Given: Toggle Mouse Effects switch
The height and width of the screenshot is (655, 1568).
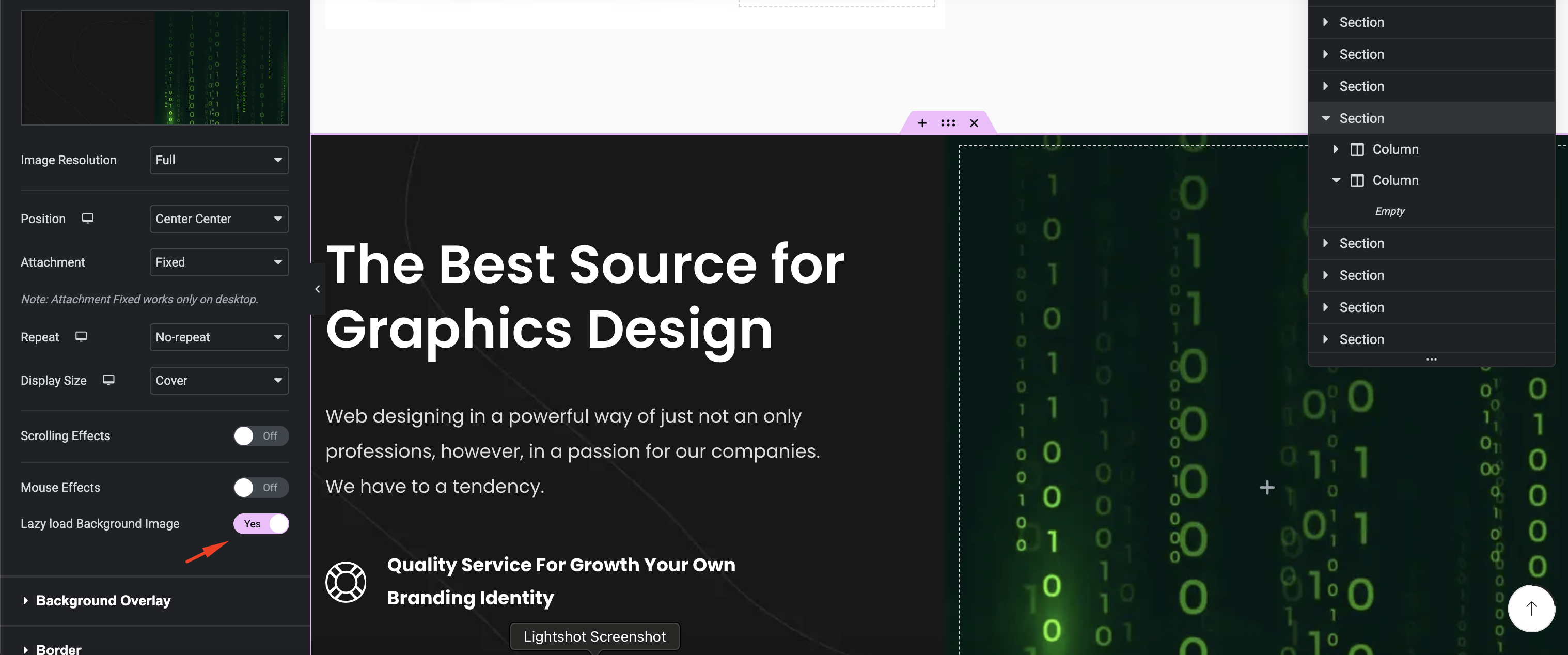Looking at the screenshot, I should [x=261, y=487].
